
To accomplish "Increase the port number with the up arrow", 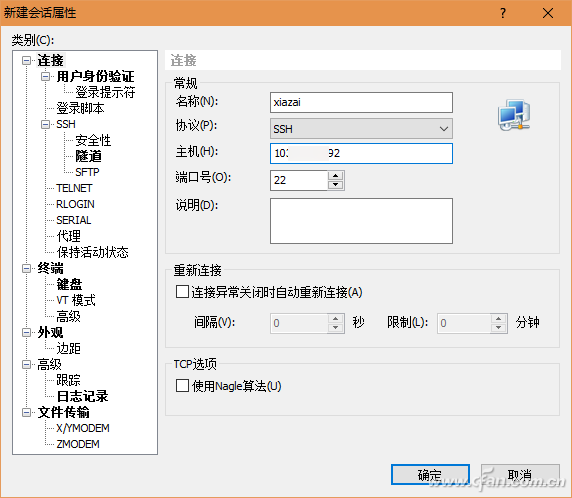I will (x=335, y=175).
